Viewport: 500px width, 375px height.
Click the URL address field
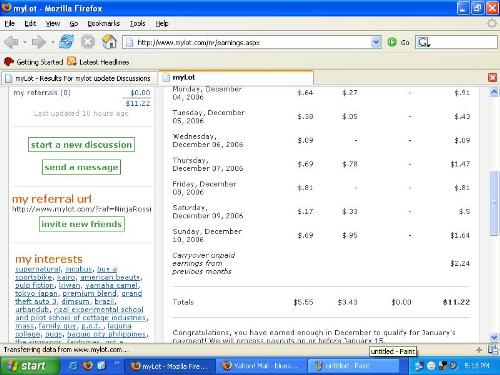point(252,42)
